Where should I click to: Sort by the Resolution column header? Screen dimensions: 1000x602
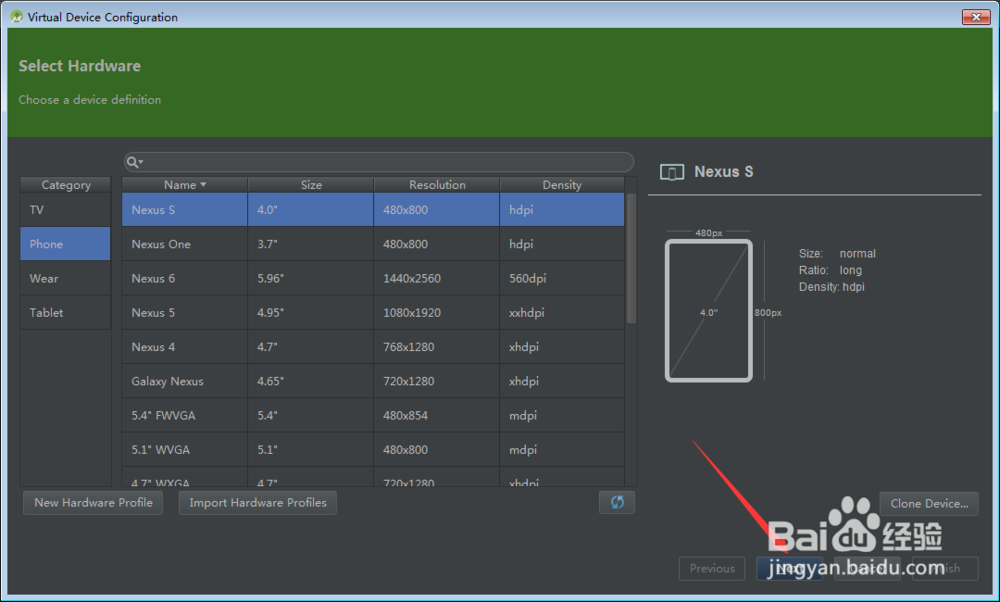click(437, 185)
